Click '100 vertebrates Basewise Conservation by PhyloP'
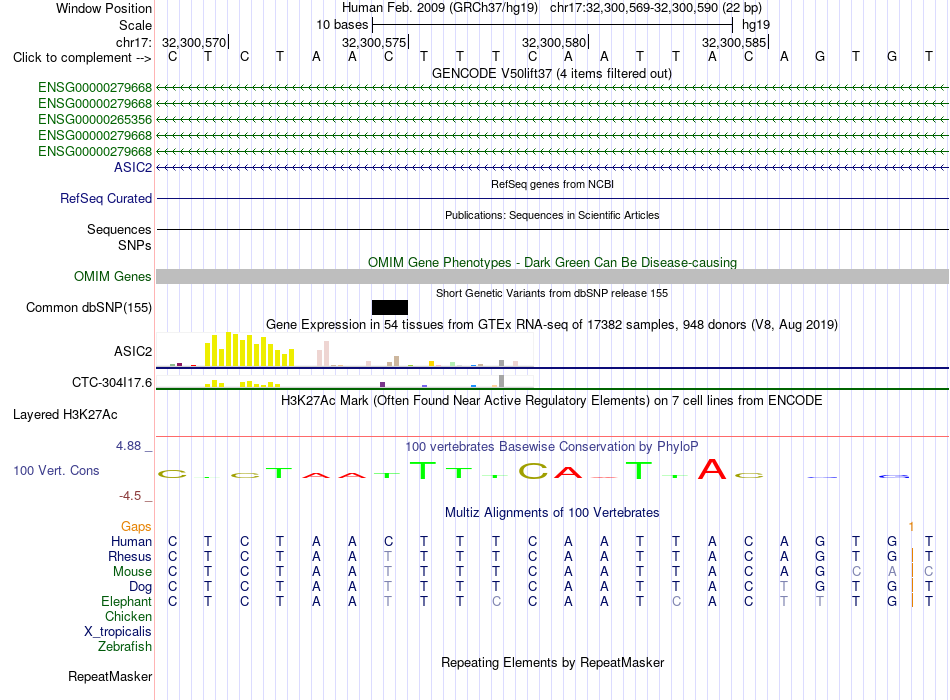This screenshot has width=950, height=700. [x=552, y=447]
